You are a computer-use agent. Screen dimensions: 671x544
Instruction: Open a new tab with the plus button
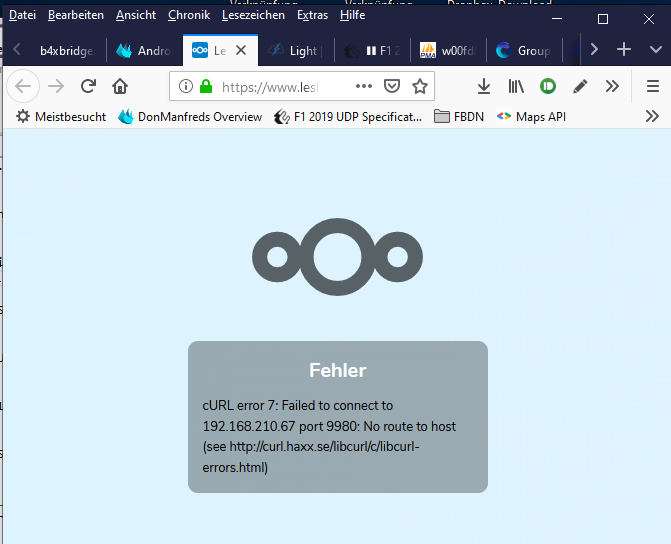coord(623,49)
